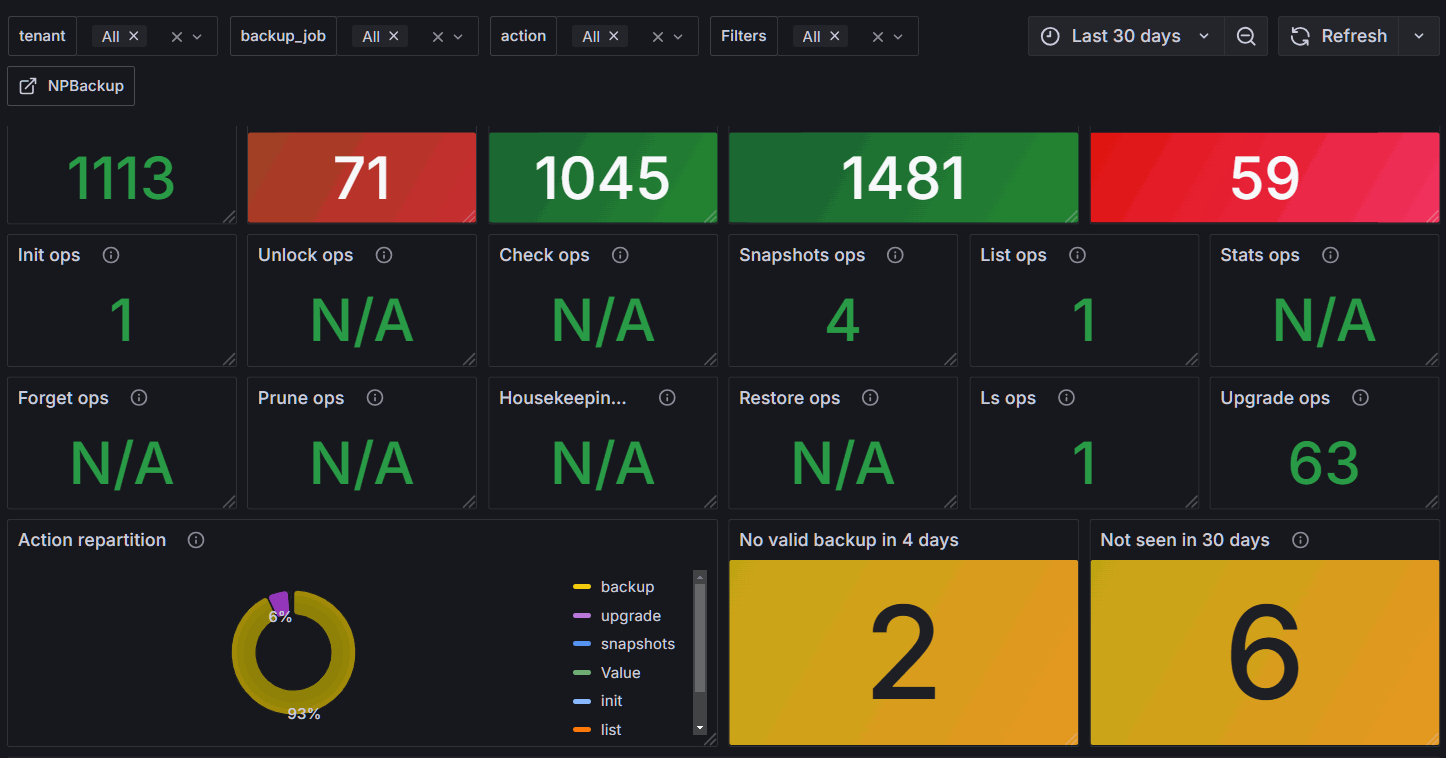Click info icon beside Snapshots ops
The image size is (1446, 758).
coord(895,255)
